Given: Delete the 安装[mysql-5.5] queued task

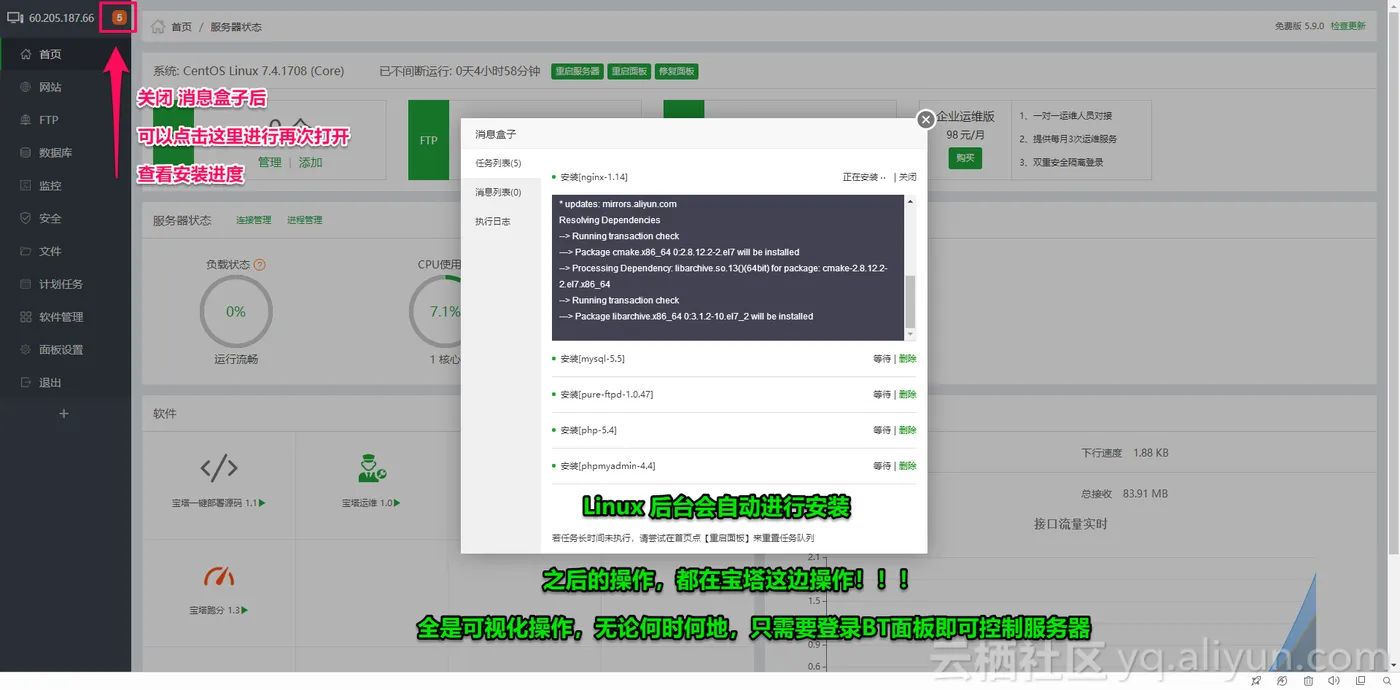Looking at the screenshot, I should [907, 359].
